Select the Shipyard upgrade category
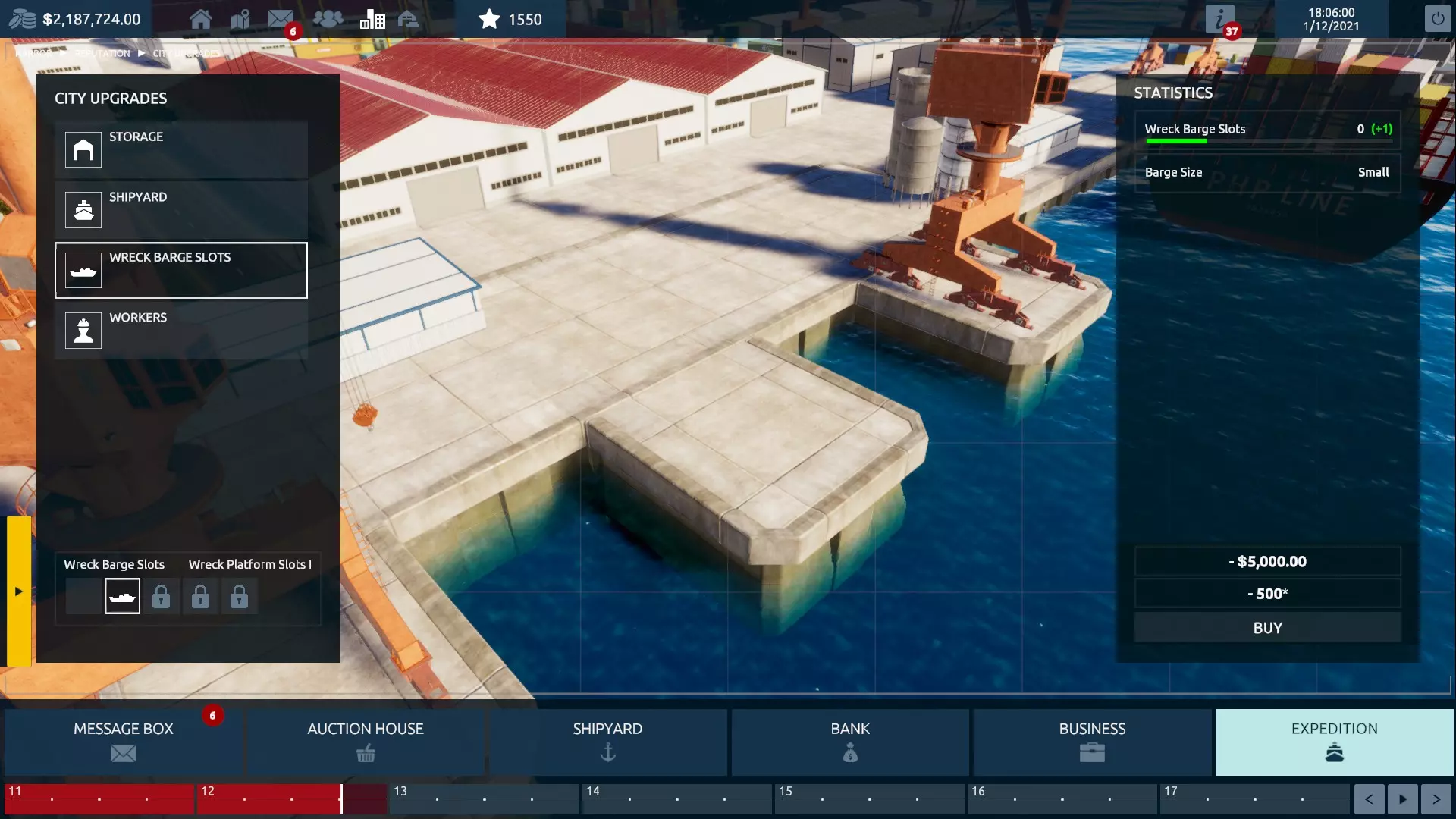This screenshot has width=1456, height=819. pos(180,209)
